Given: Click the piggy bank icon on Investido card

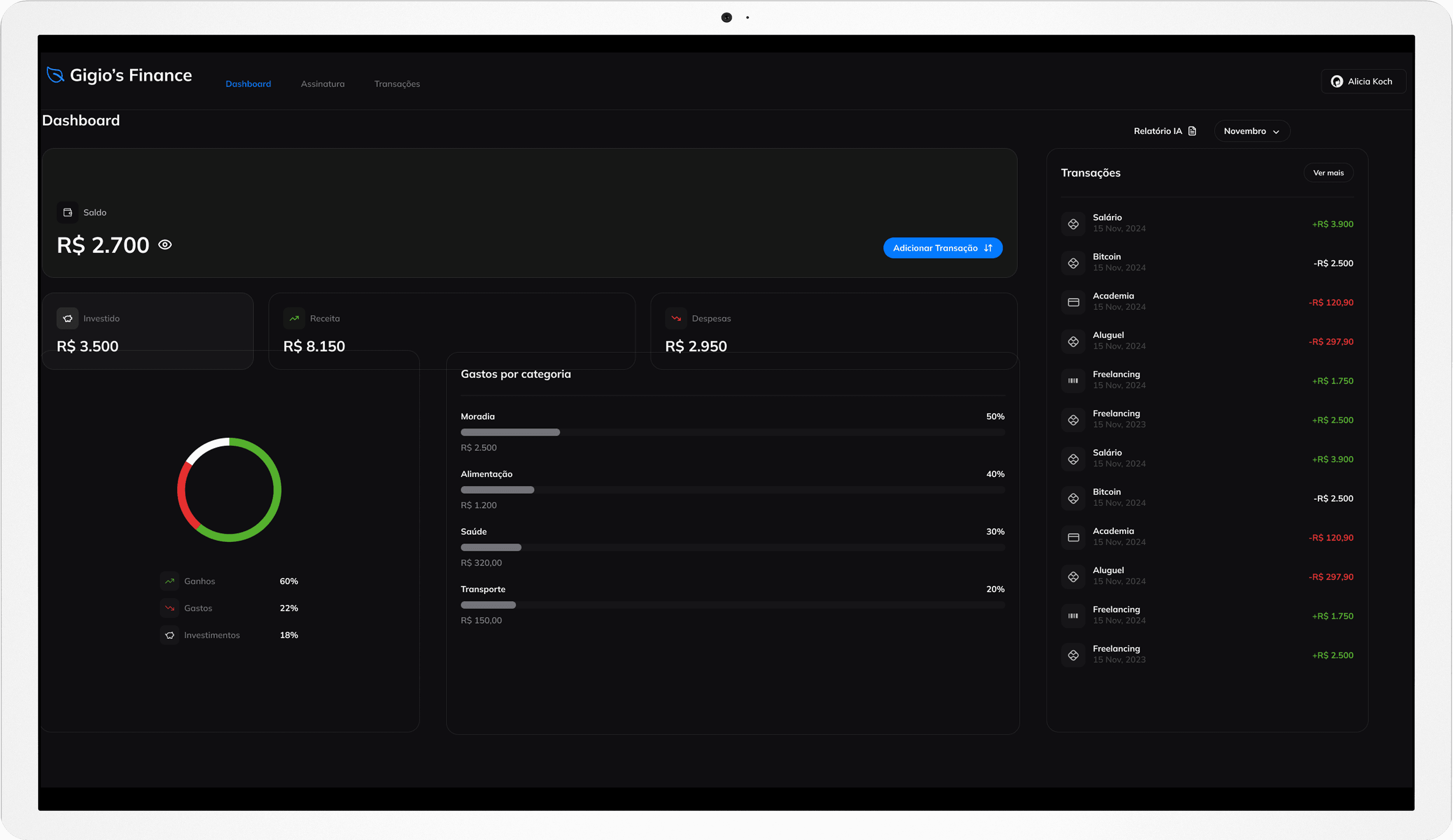Looking at the screenshot, I should (x=67, y=318).
